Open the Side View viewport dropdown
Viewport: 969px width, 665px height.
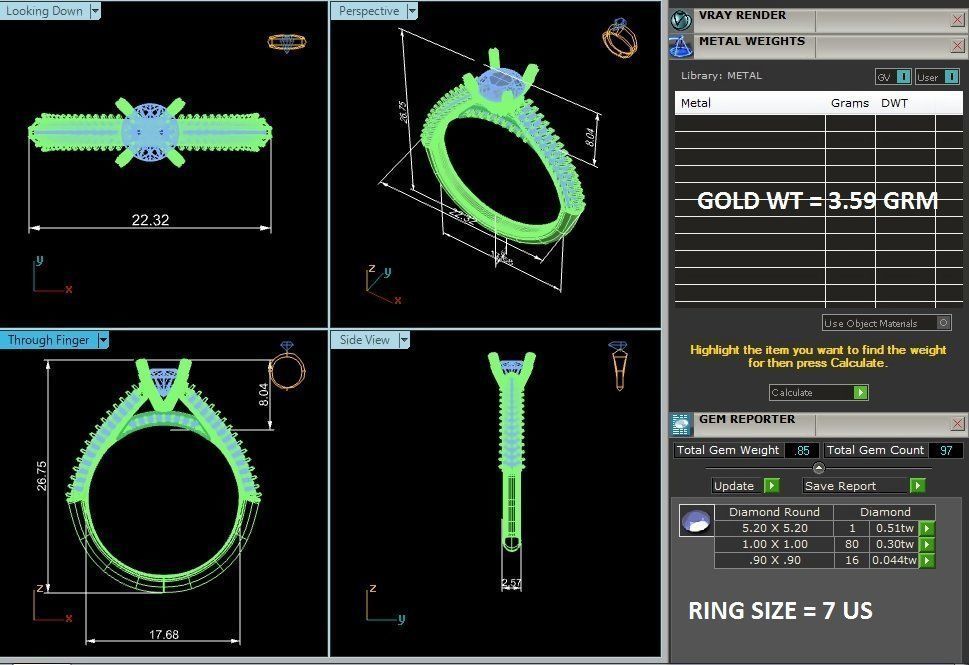pos(404,340)
